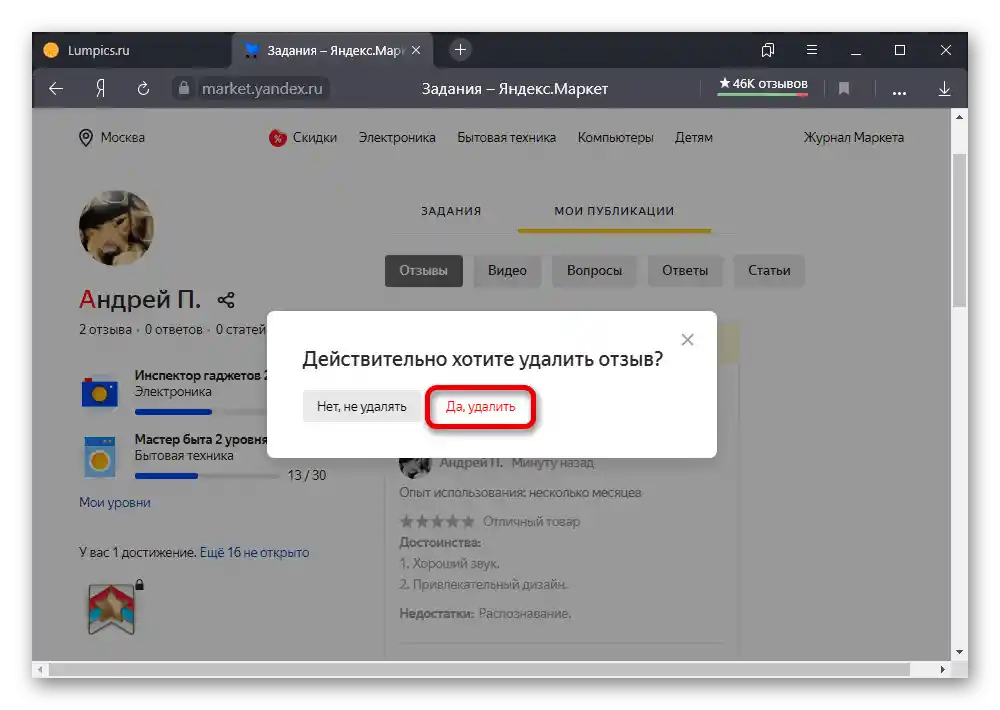1000x710 pixels.
Task: Click the vertical scrollbar up arrow
Action: [959, 117]
